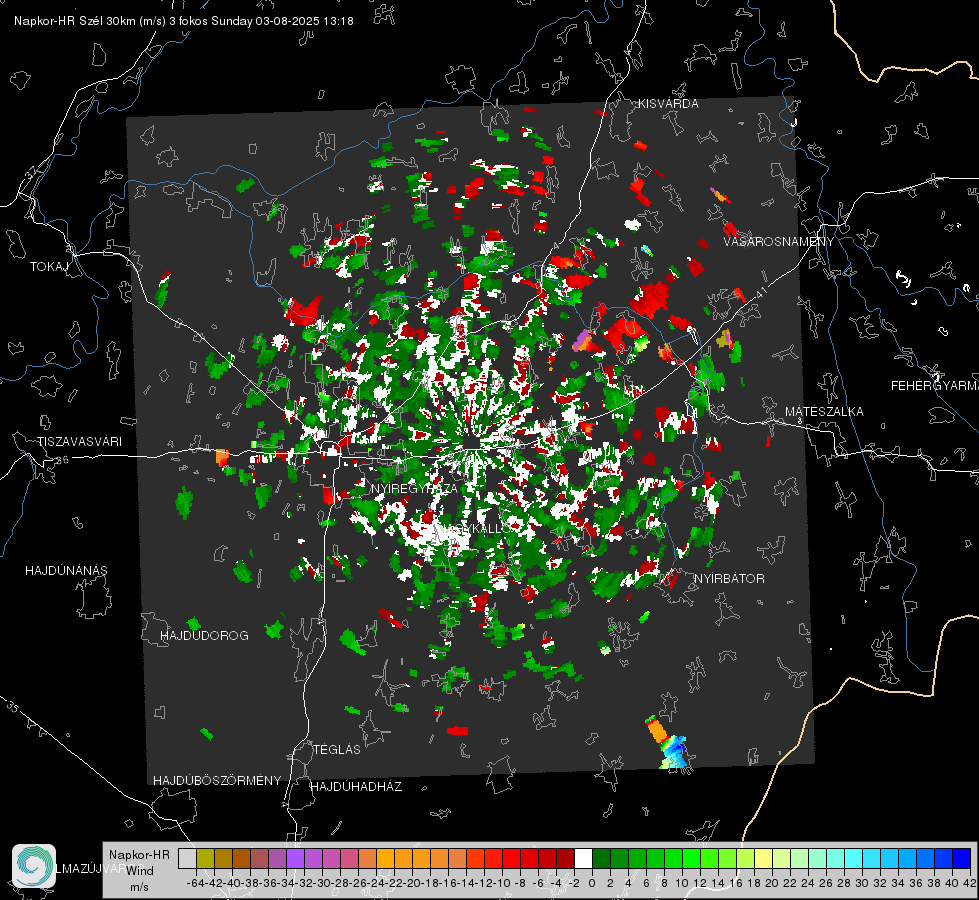
Task: Click the m/s unit label in legend
Action: point(139,887)
